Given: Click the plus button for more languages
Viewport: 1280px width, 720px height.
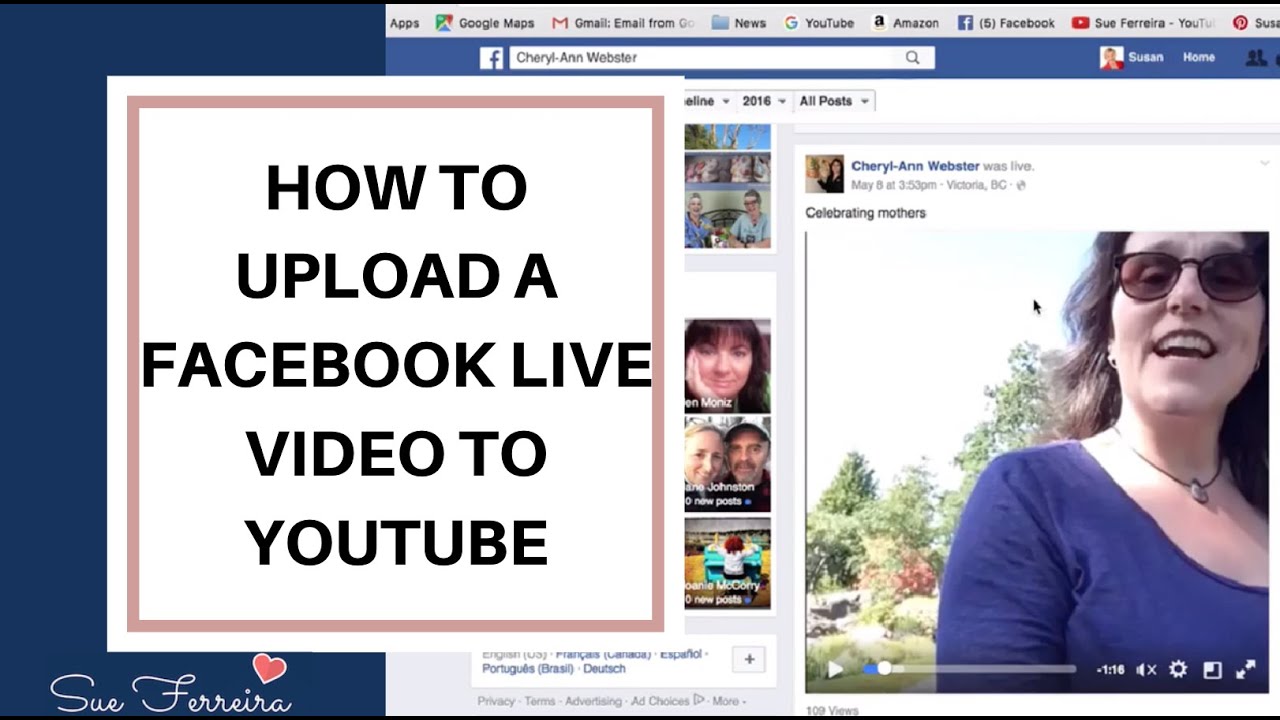Looking at the screenshot, I should coord(749,659).
